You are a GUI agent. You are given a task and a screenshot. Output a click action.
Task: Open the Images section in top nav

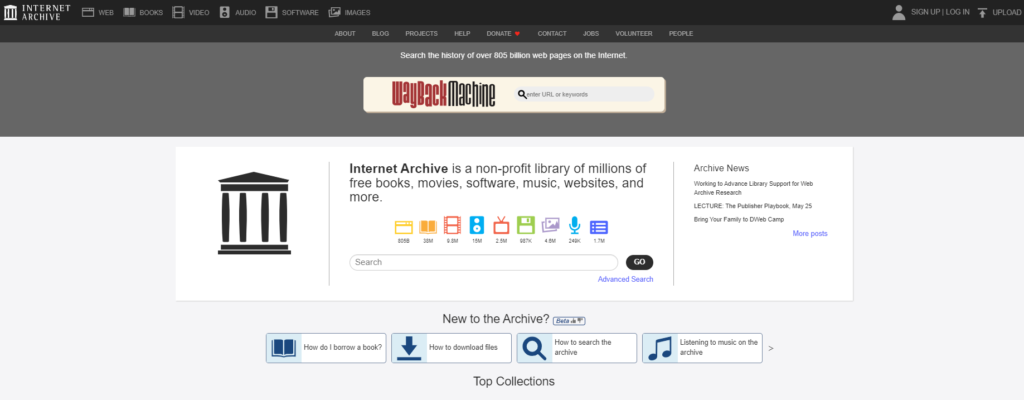coord(349,12)
